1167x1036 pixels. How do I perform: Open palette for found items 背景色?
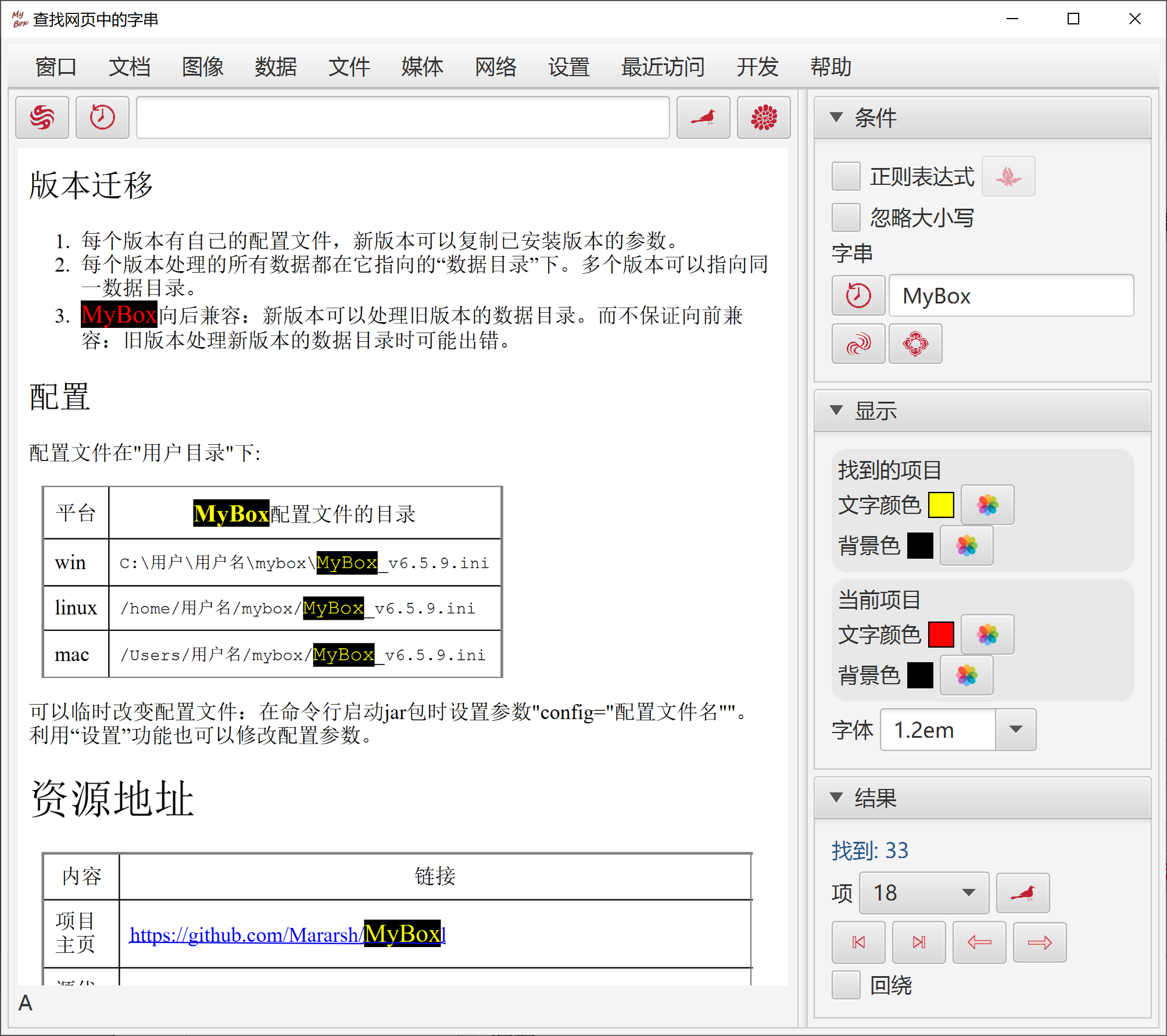pyautogui.click(x=966, y=545)
